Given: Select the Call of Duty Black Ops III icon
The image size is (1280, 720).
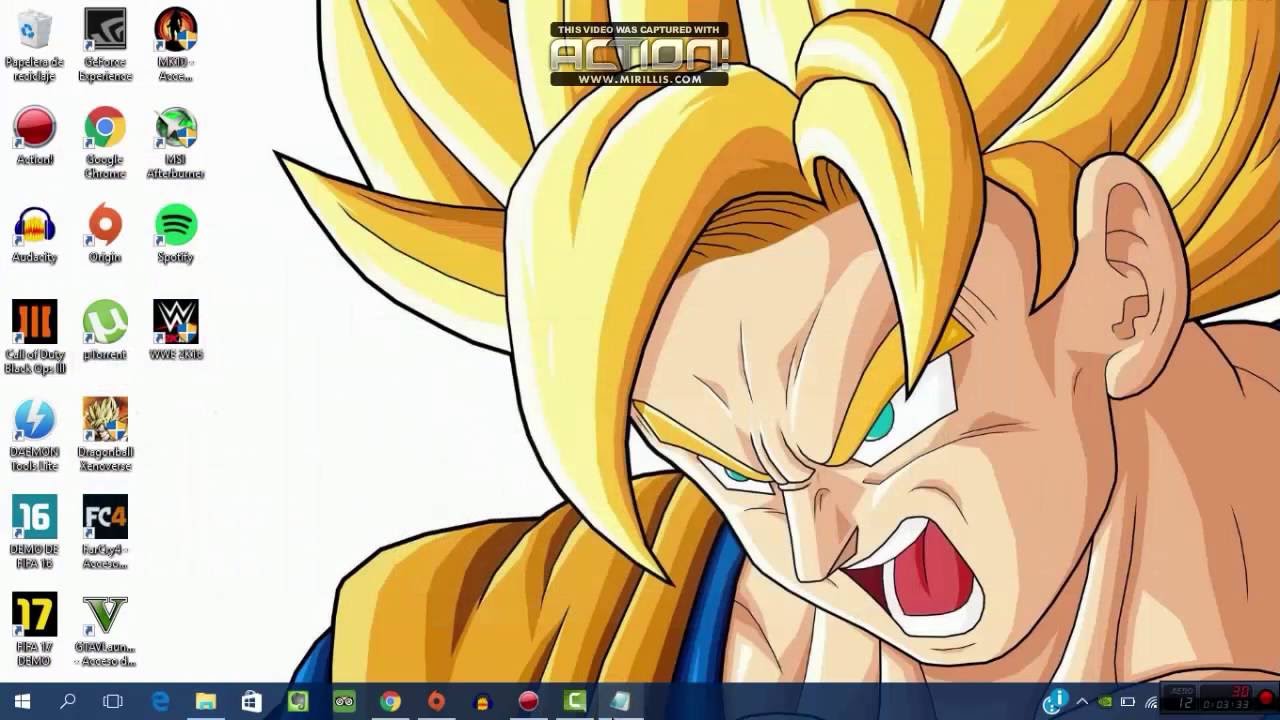Looking at the screenshot, I should tap(34, 338).
